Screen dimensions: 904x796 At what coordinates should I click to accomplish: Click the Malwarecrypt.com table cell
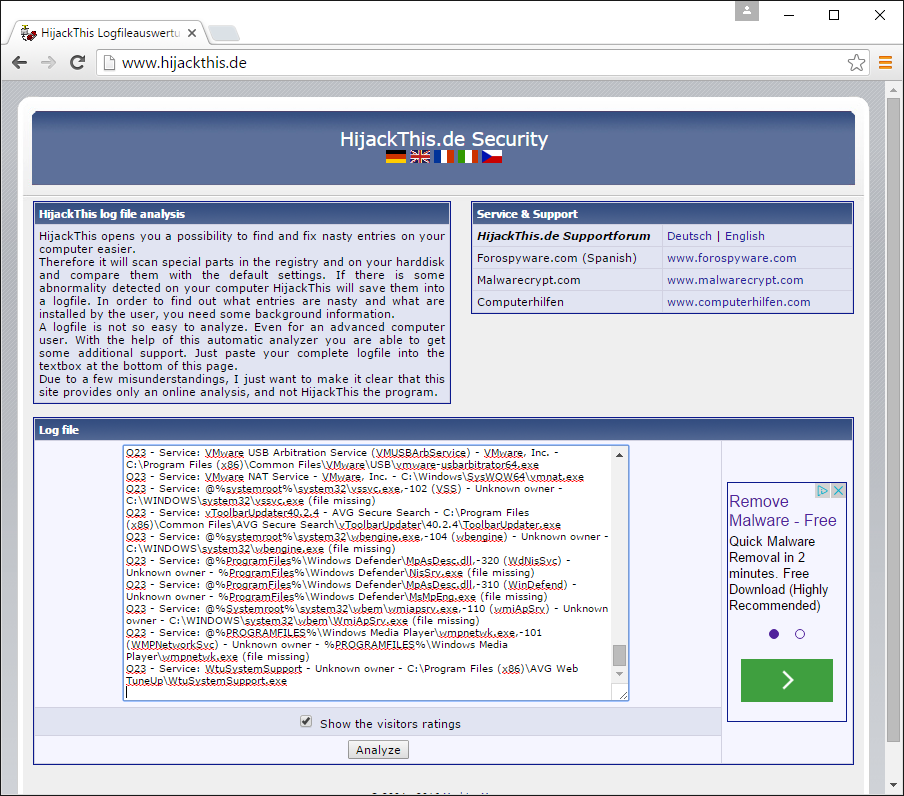[x=528, y=280]
